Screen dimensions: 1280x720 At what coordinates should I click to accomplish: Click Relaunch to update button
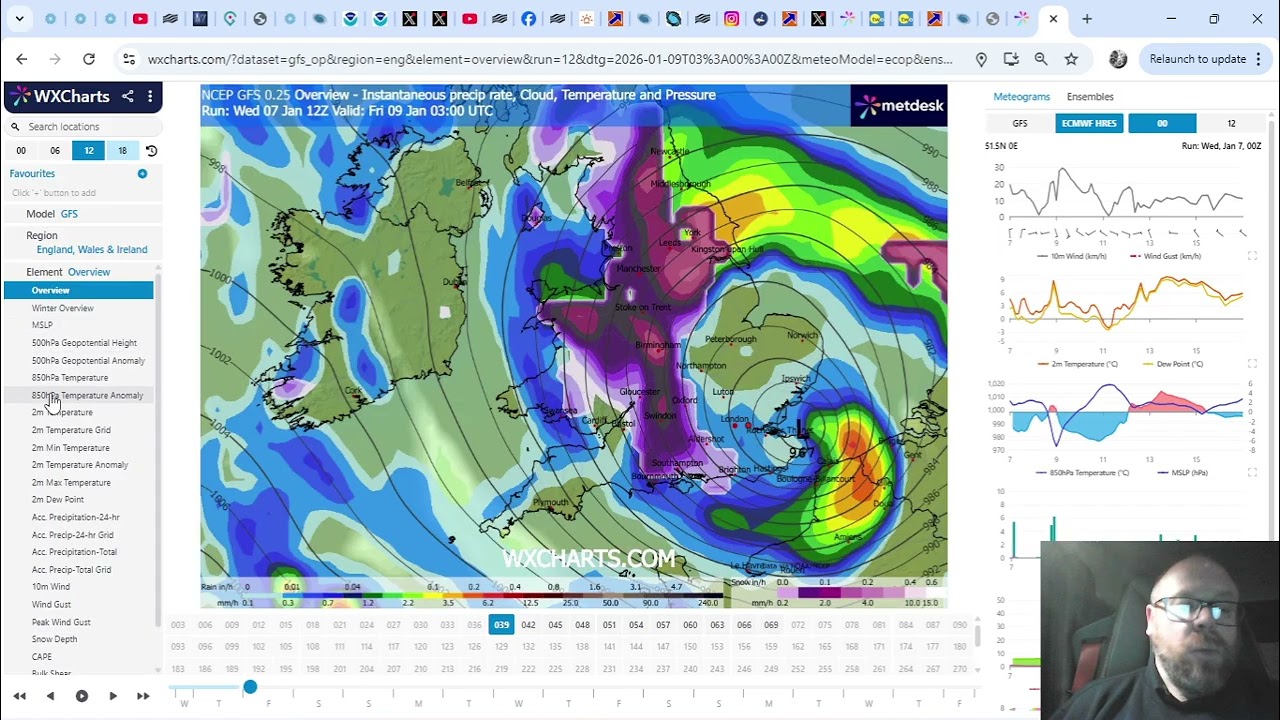tap(1205, 59)
